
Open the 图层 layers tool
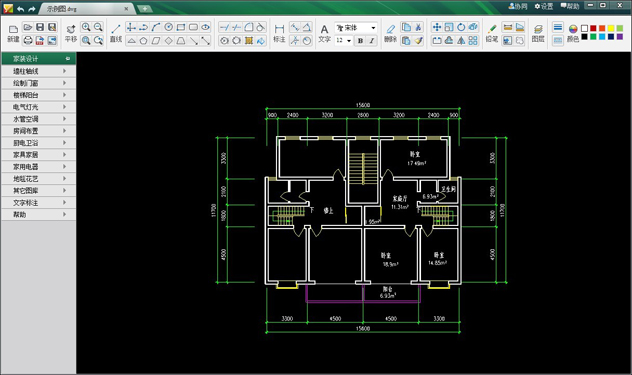[x=538, y=33]
